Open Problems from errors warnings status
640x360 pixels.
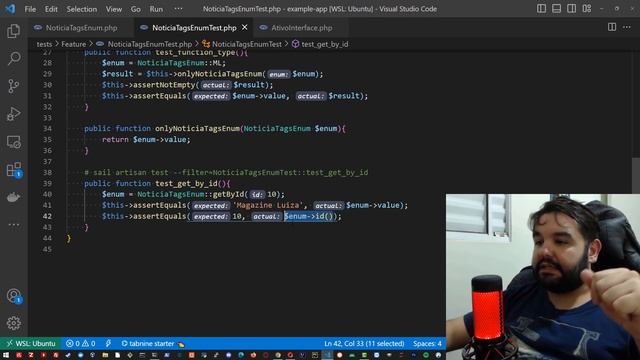(x=81, y=344)
